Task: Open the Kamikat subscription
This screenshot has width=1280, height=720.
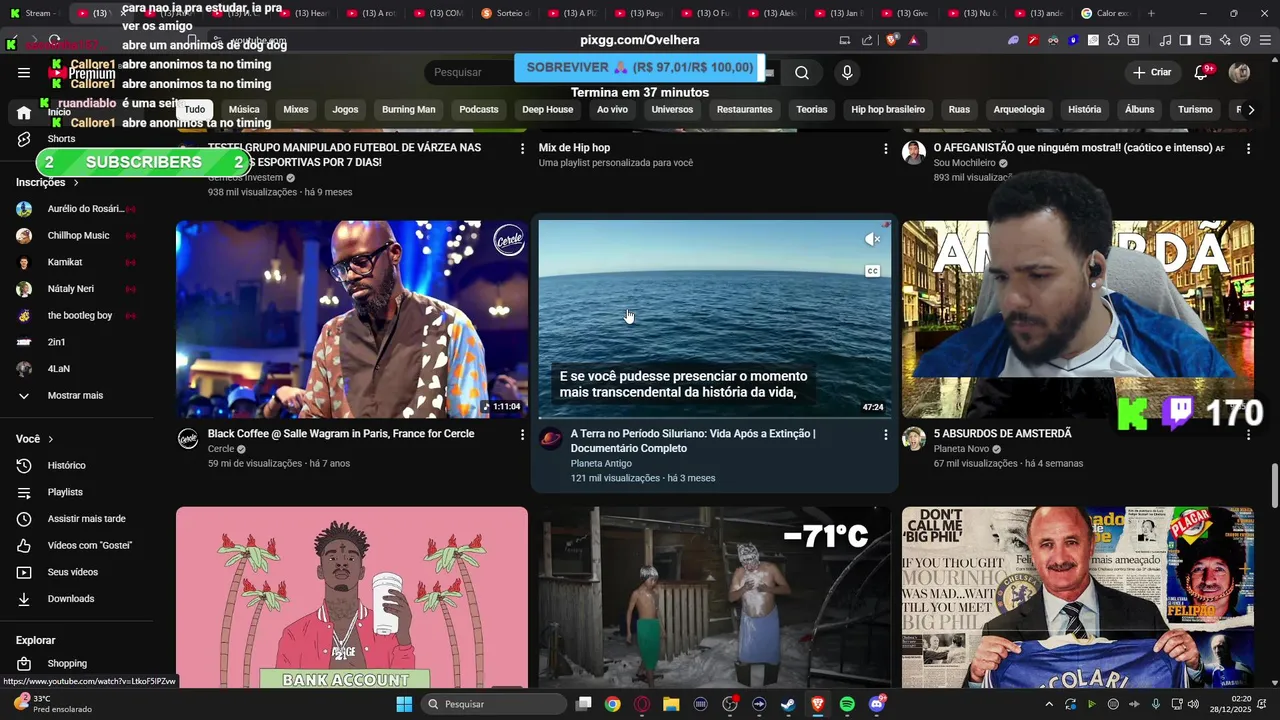Action: pos(64,262)
